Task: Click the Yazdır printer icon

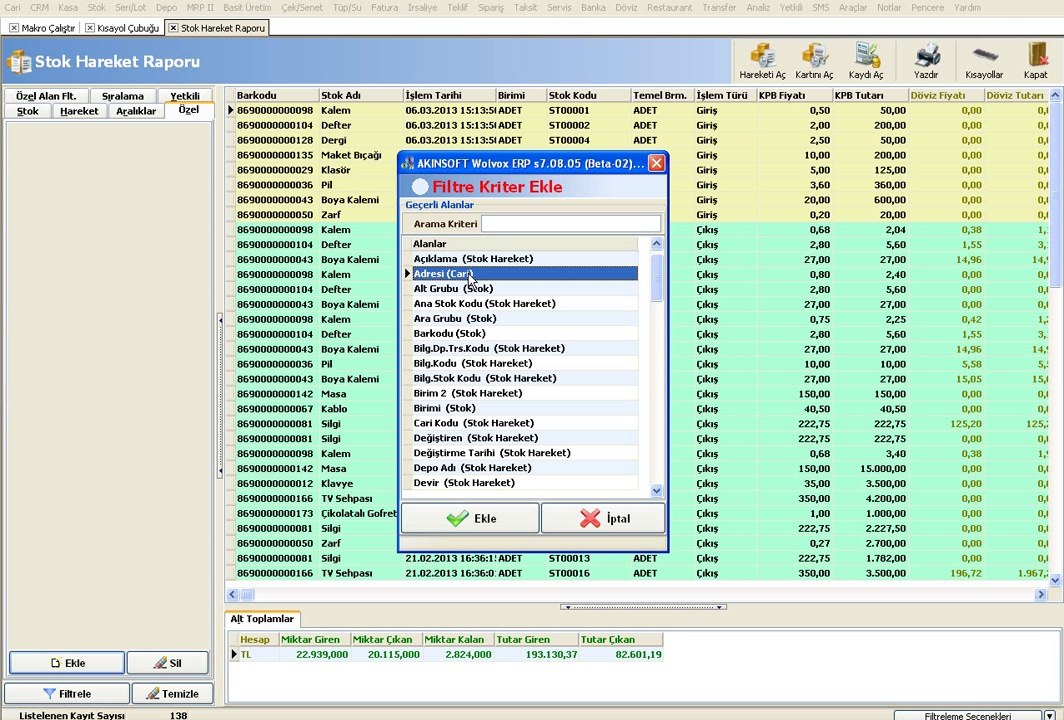Action: point(926,61)
